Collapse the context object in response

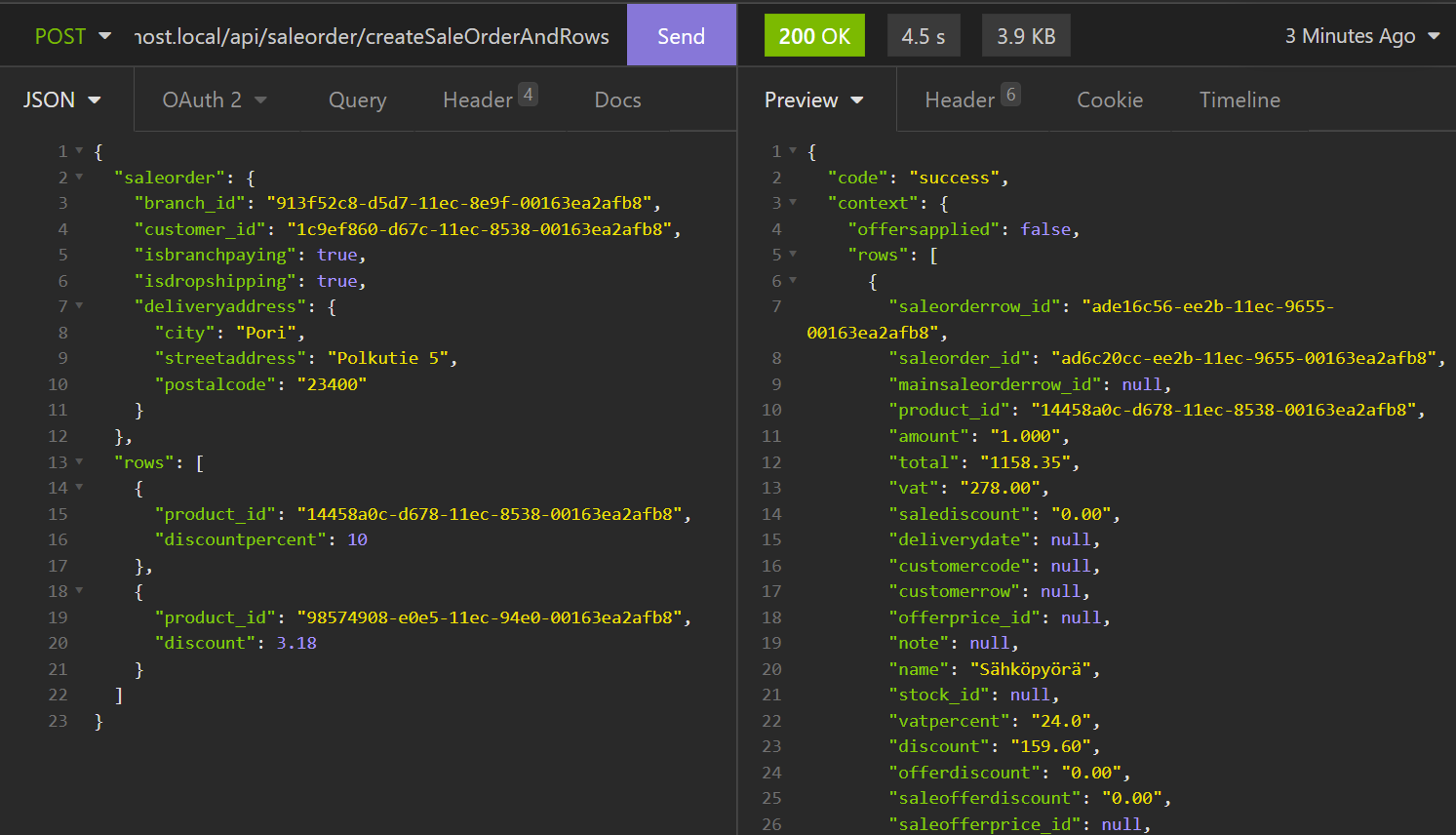coord(793,203)
